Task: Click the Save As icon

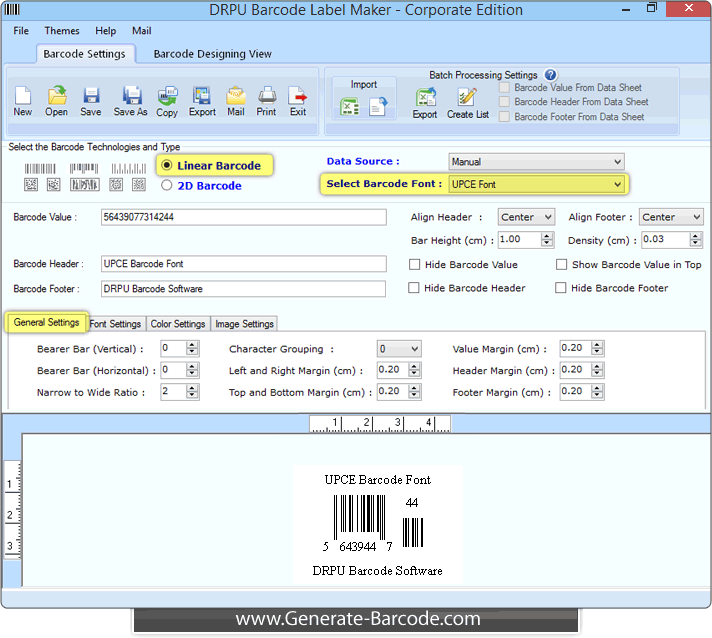Action: (131, 96)
